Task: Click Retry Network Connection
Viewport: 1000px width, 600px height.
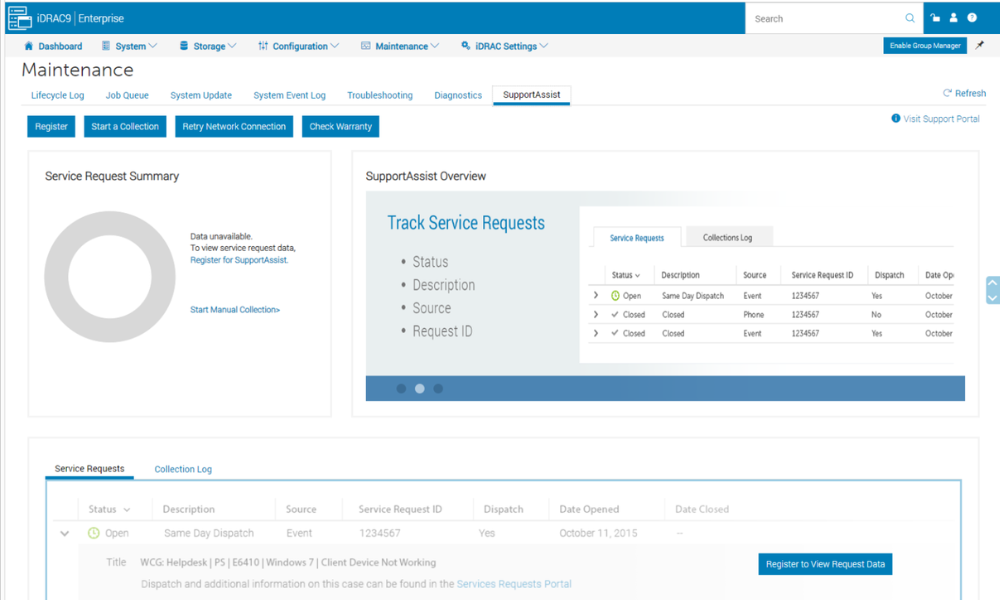Action: [234, 126]
